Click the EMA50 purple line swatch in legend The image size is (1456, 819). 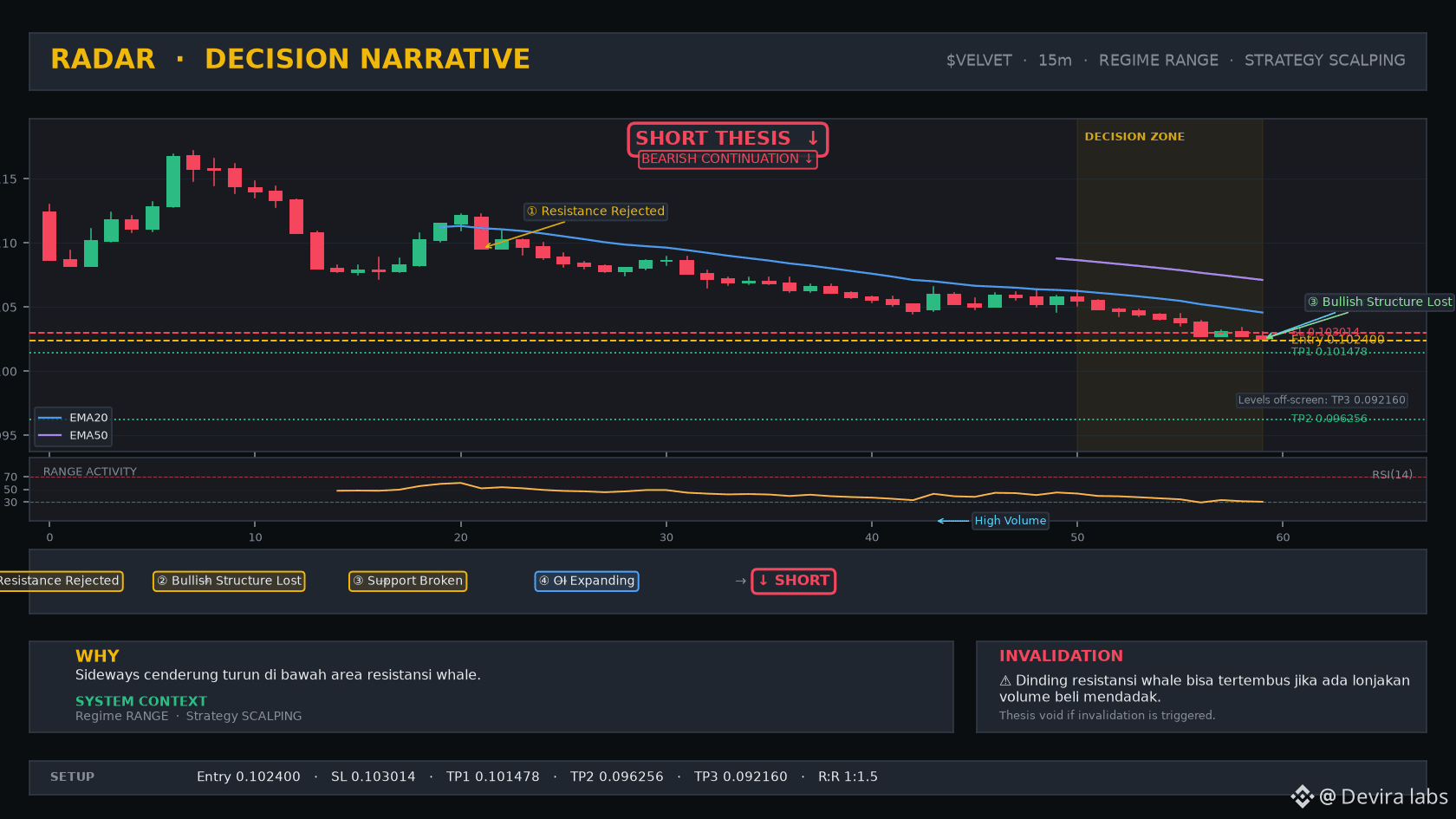[50, 435]
